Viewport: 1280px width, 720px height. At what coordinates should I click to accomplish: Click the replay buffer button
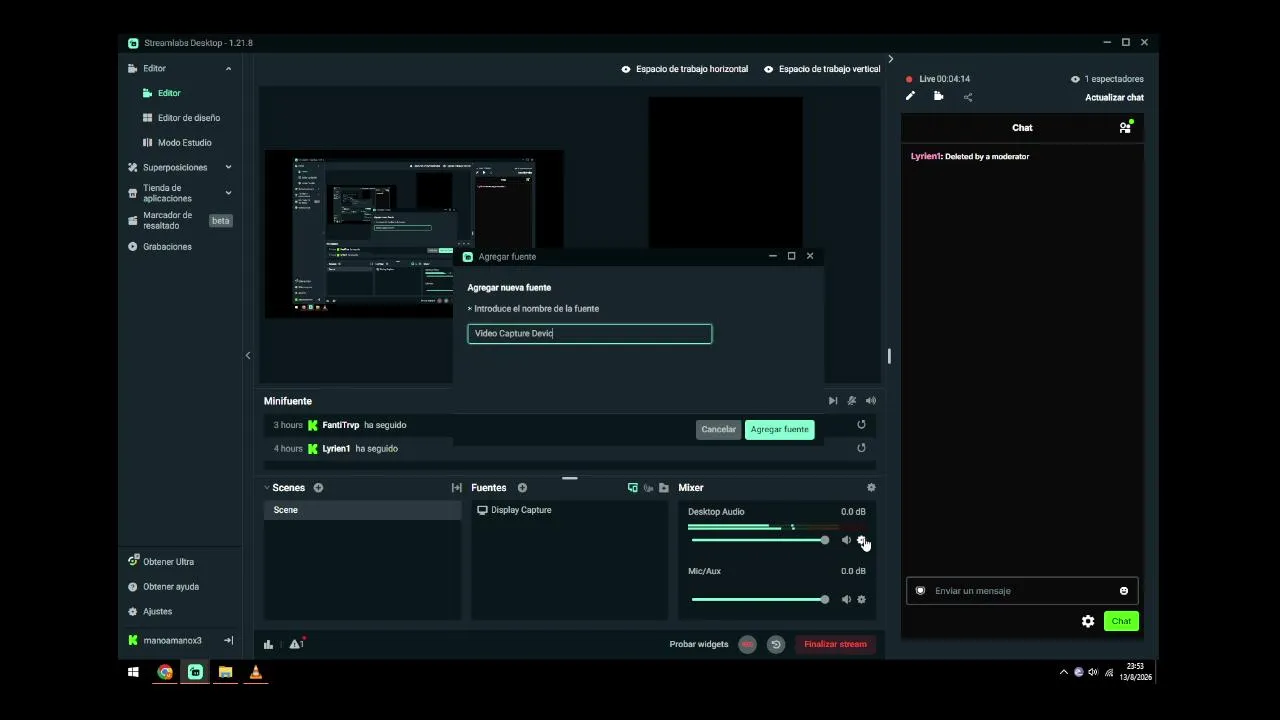[775, 644]
